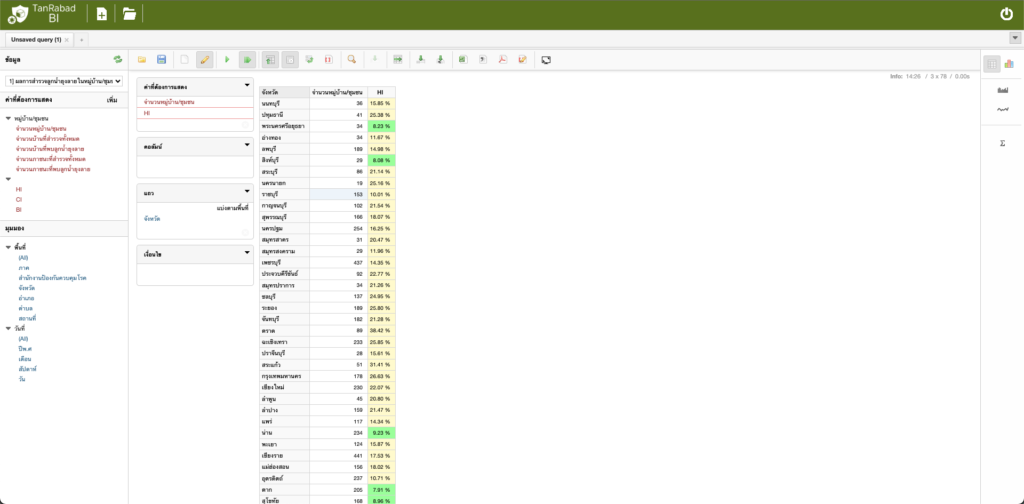Click the CI measure in the list
The height and width of the screenshot is (504, 1024).
pos(19,199)
